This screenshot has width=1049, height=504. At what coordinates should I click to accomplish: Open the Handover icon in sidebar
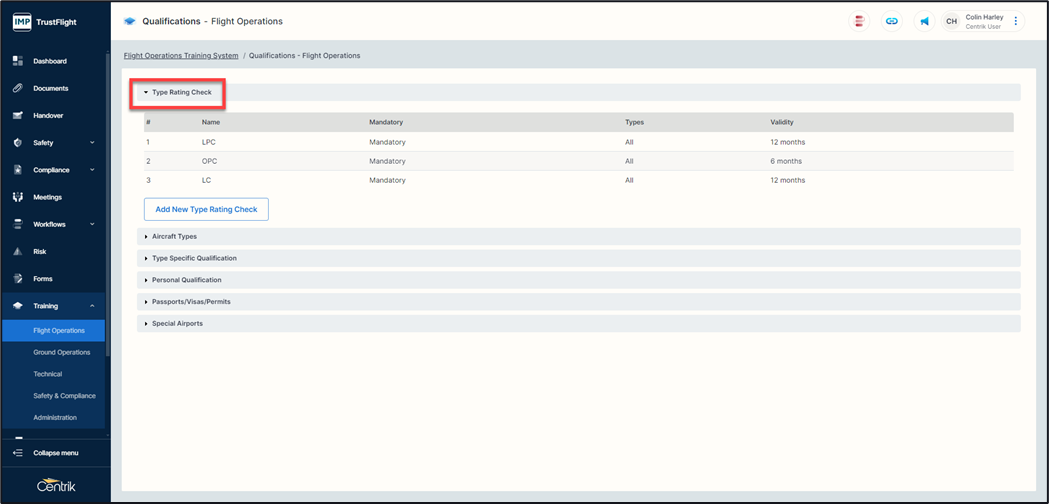(x=18, y=116)
